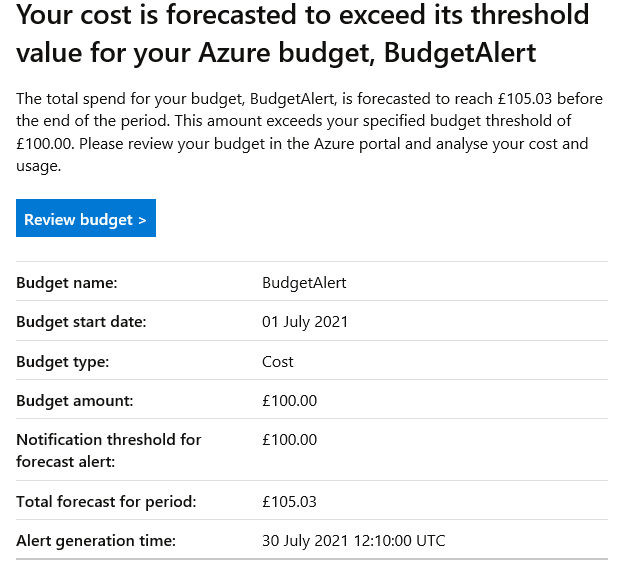Image resolution: width=623 pixels, height=573 pixels.
Task: Click the Notification threshold £100.00 value
Action: pyautogui.click(x=289, y=440)
